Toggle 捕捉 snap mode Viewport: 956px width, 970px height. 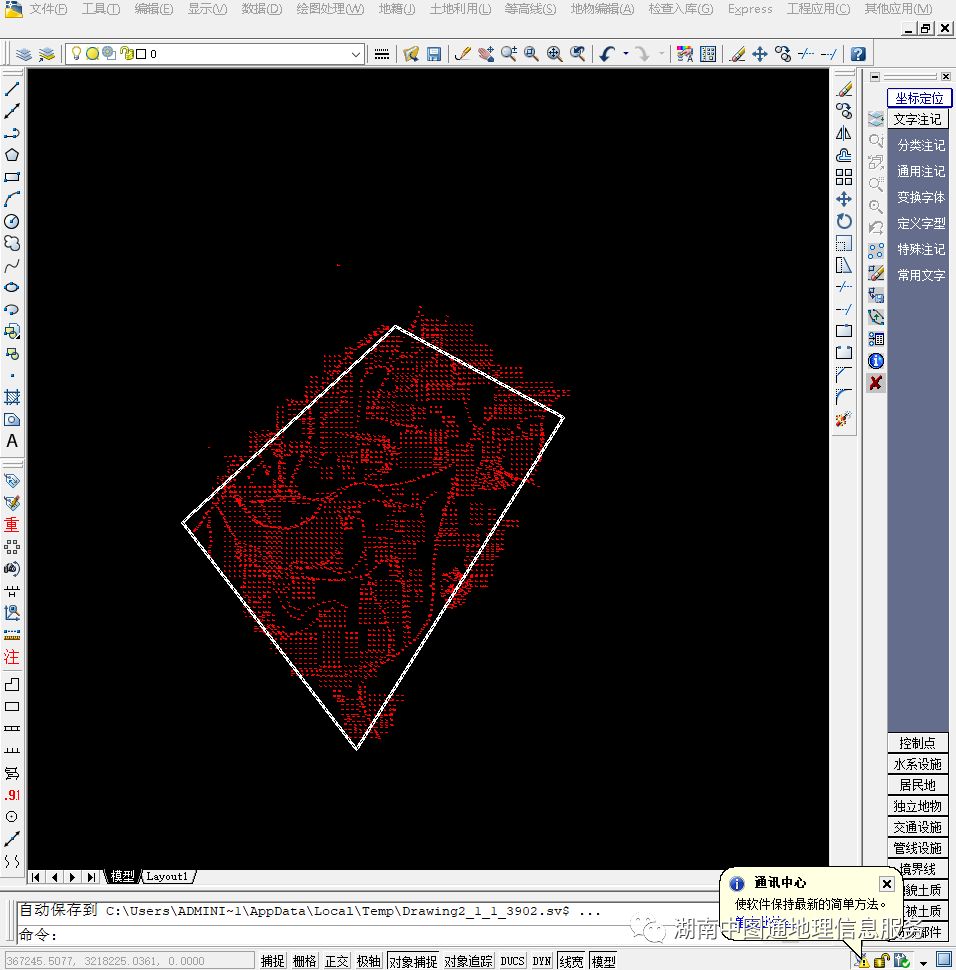point(272,961)
